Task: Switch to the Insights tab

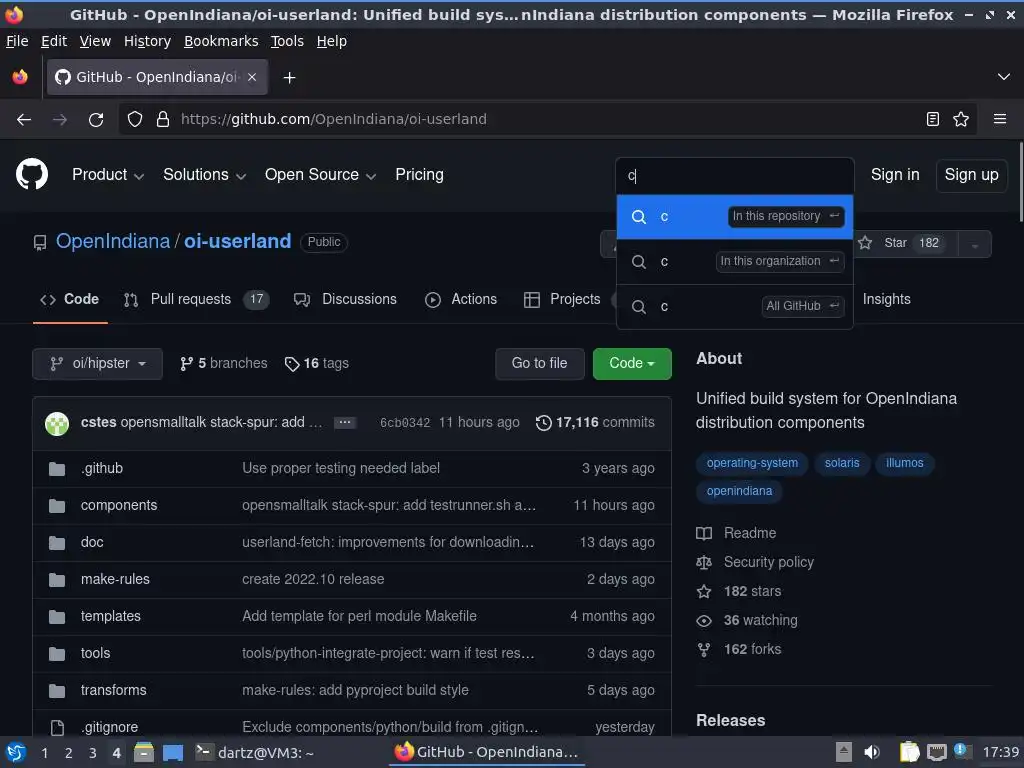Action: pos(886,299)
